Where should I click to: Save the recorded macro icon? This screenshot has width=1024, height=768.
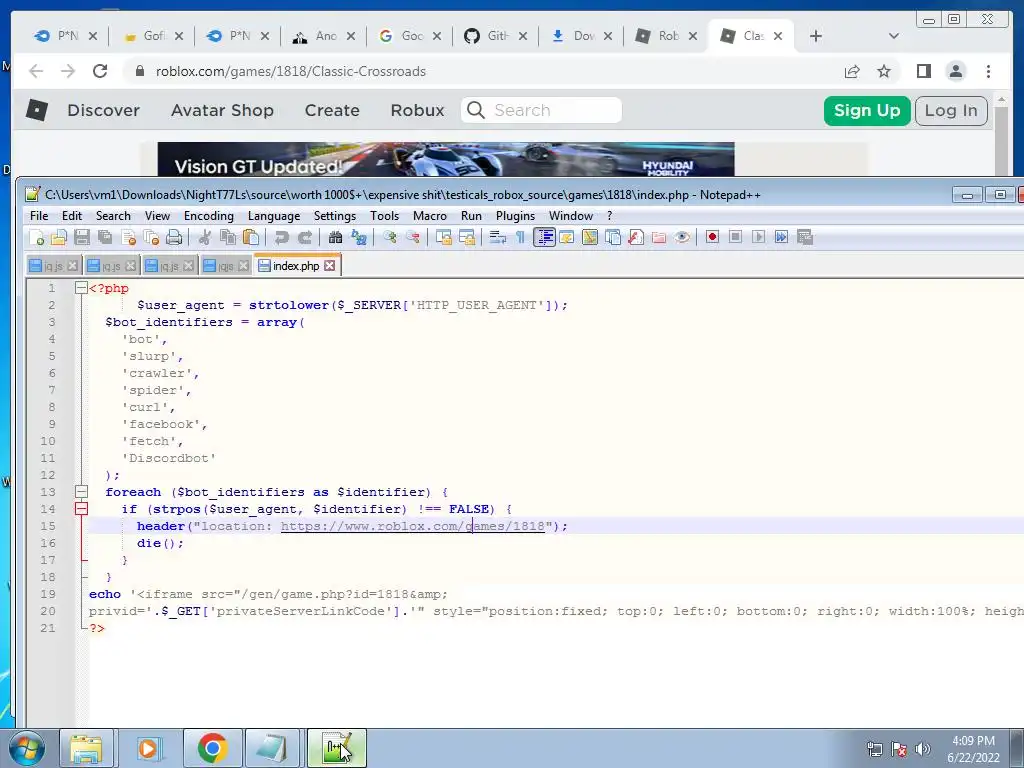point(805,238)
